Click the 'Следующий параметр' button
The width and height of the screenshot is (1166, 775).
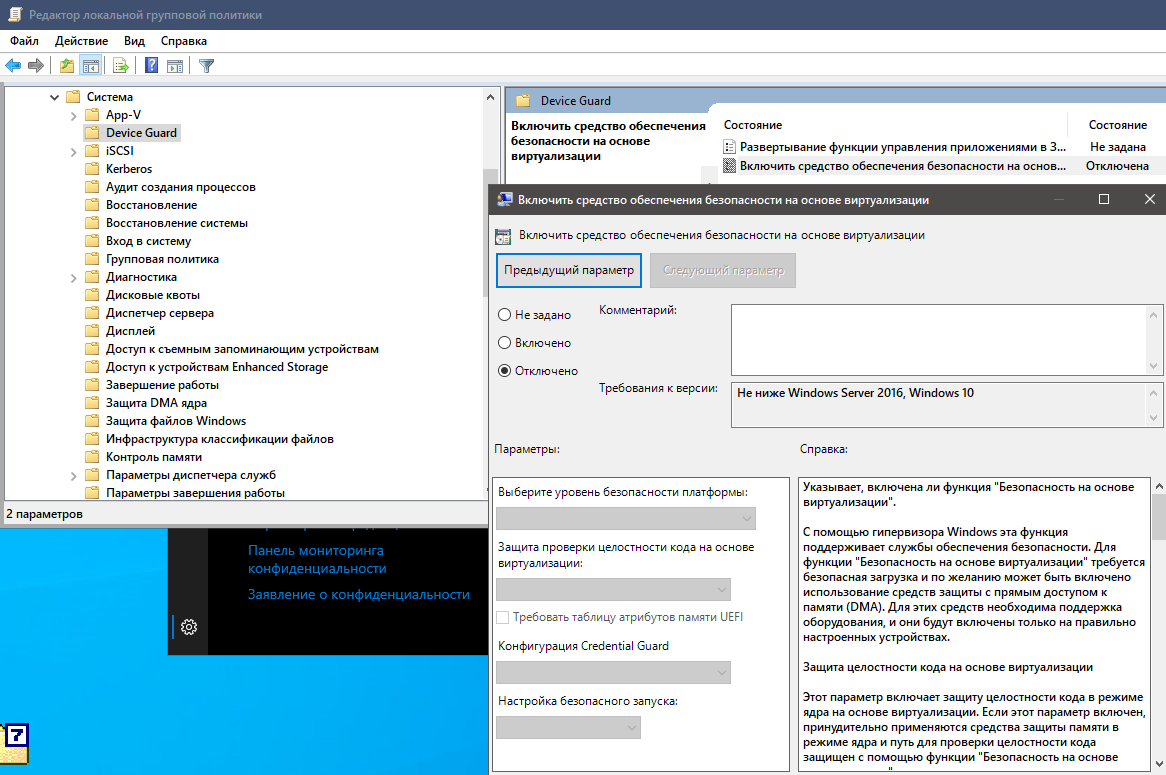(x=723, y=270)
